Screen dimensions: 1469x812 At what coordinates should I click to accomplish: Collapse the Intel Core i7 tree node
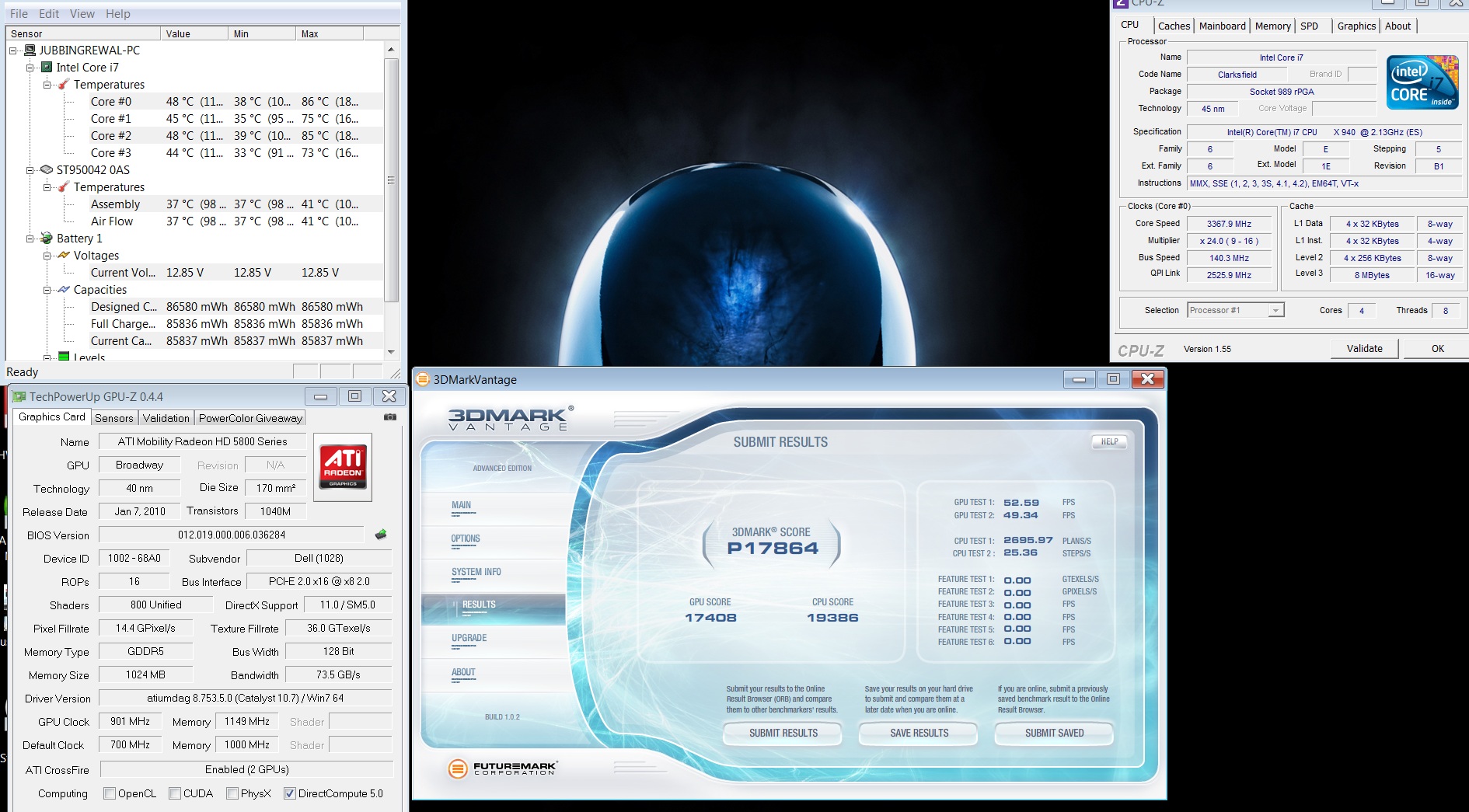[x=30, y=68]
